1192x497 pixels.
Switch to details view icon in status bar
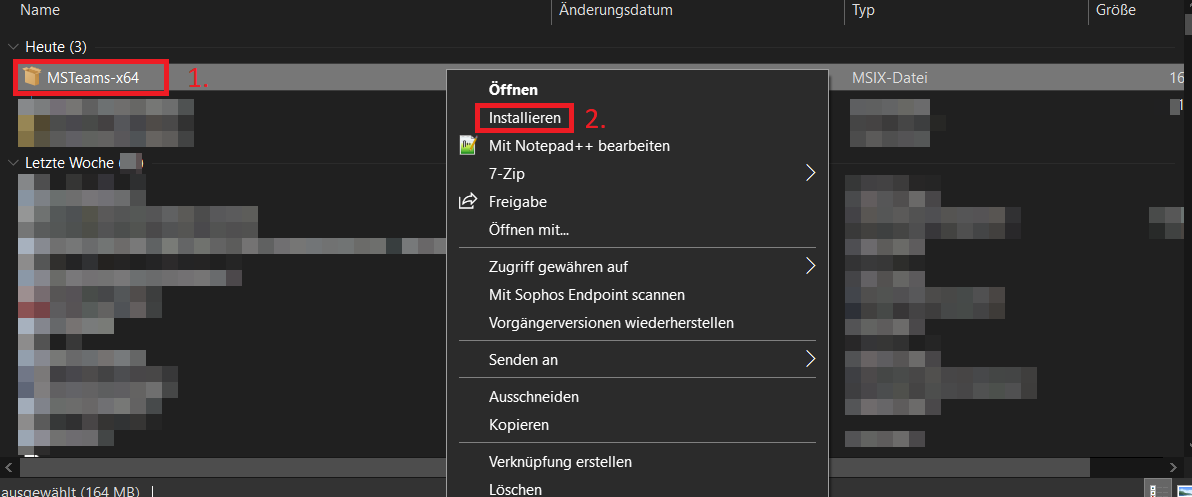1157,490
